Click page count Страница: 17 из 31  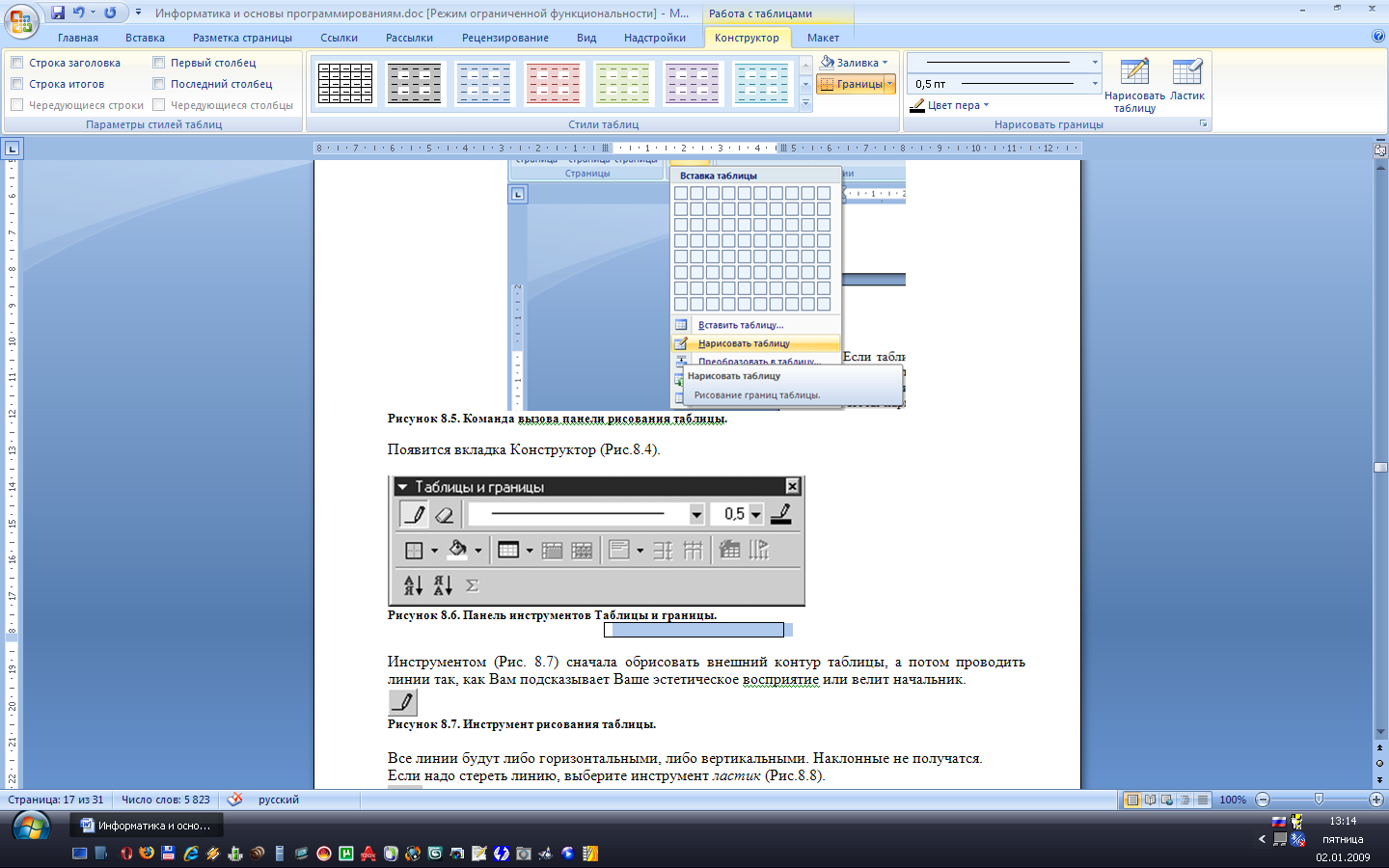point(56,800)
